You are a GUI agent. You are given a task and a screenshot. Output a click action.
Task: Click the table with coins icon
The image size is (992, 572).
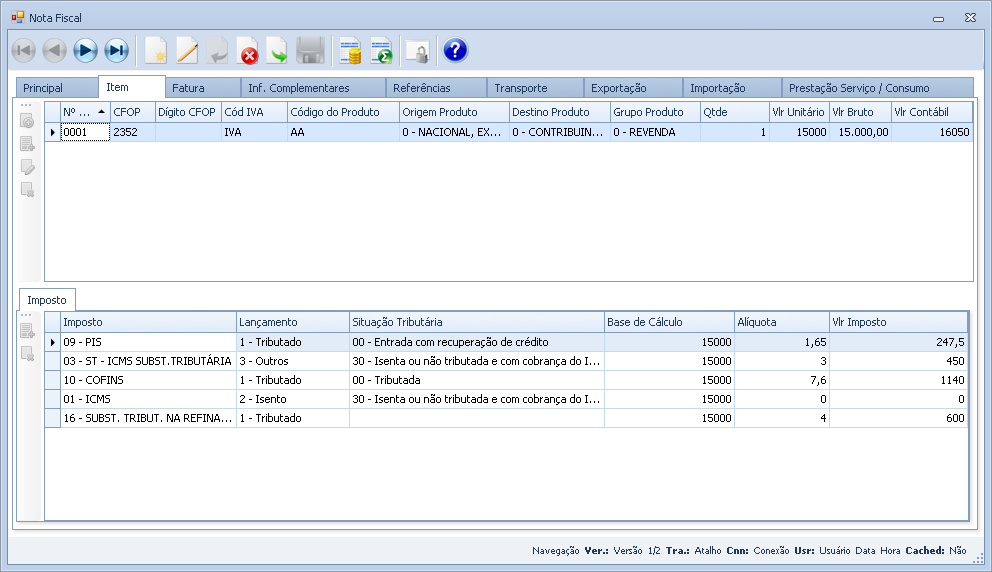tap(350, 50)
